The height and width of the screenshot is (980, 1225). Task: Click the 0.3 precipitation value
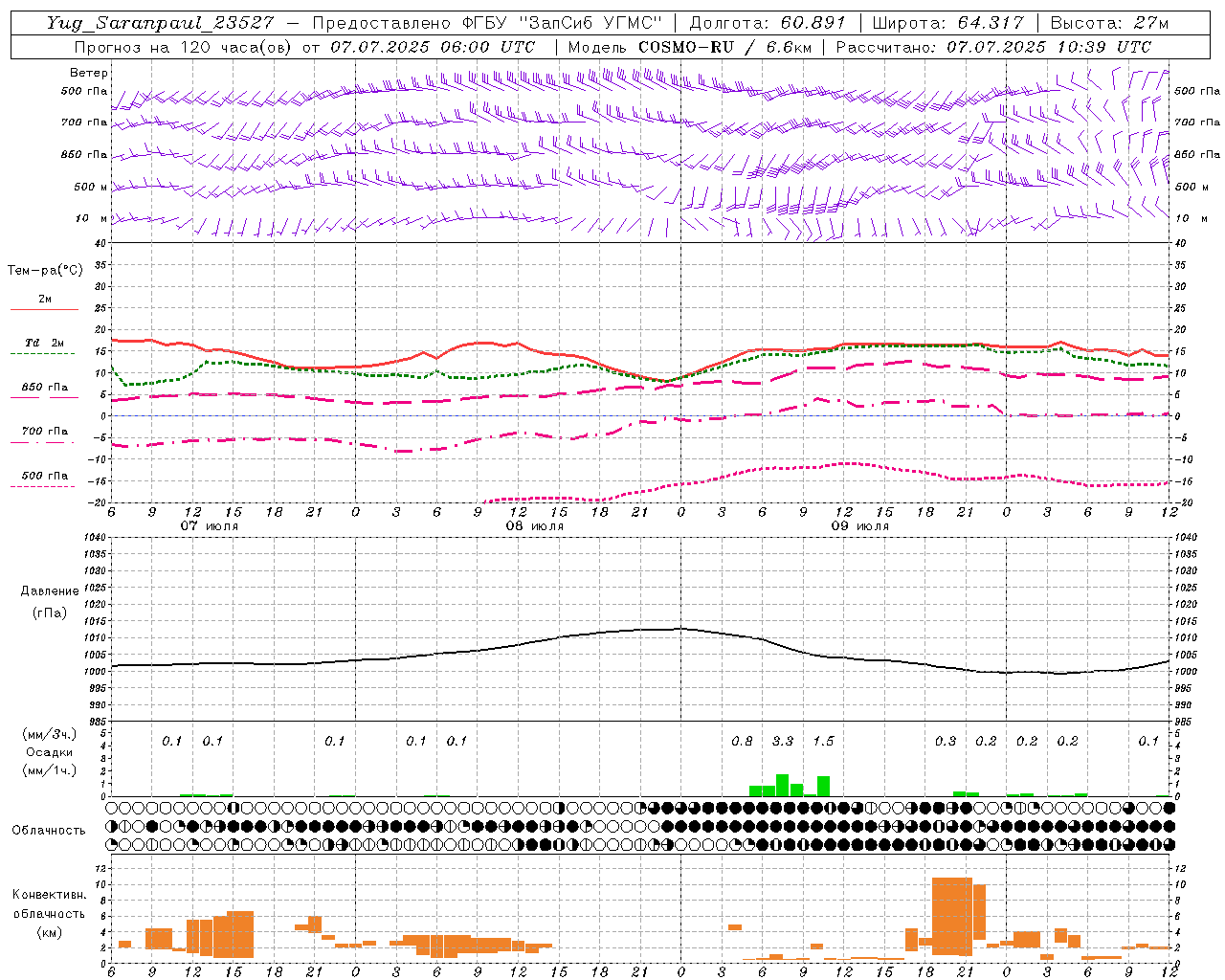coord(946,741)
